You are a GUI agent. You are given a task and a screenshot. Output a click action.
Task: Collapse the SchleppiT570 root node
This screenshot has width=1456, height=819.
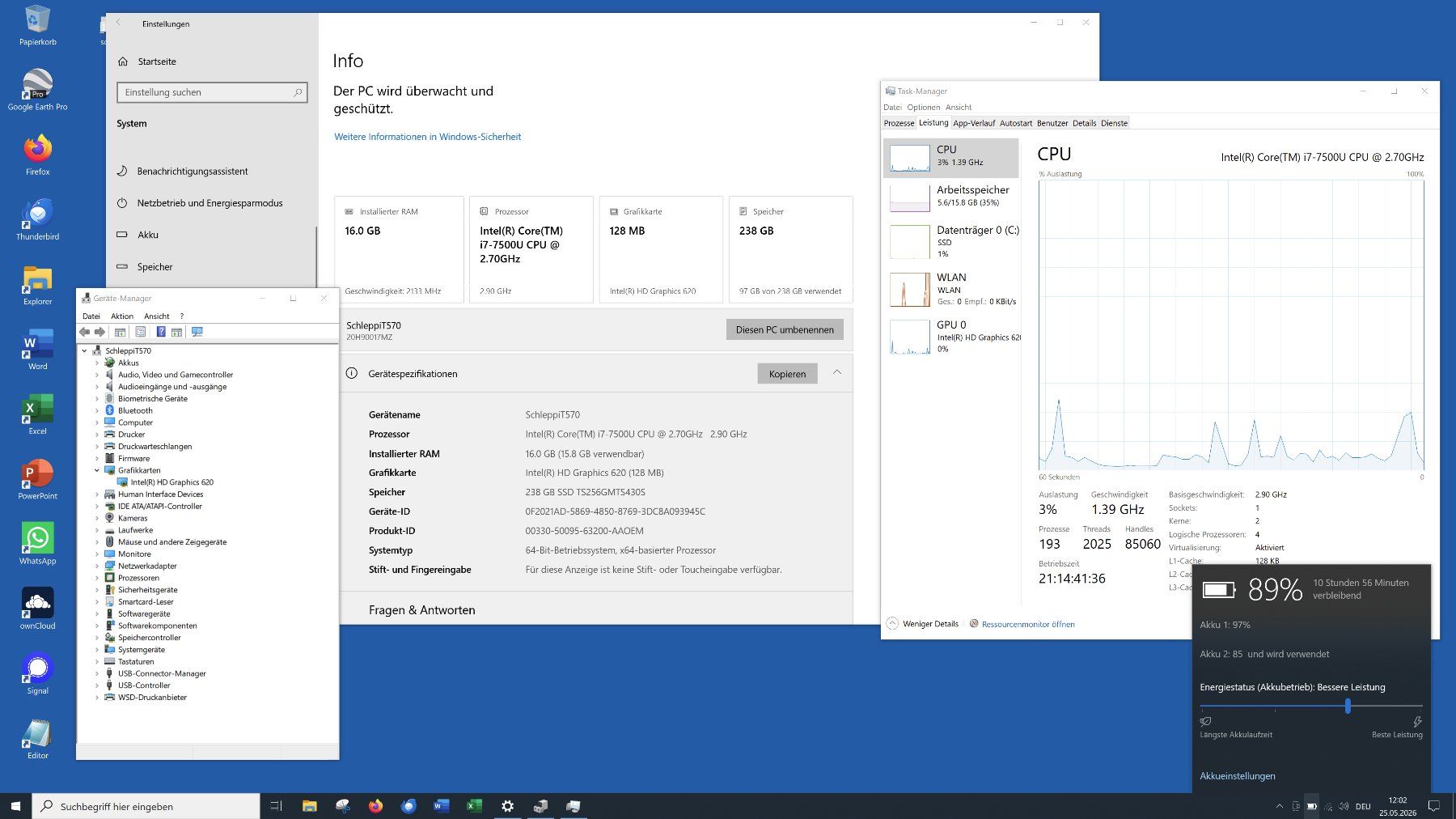click(84, 350)
